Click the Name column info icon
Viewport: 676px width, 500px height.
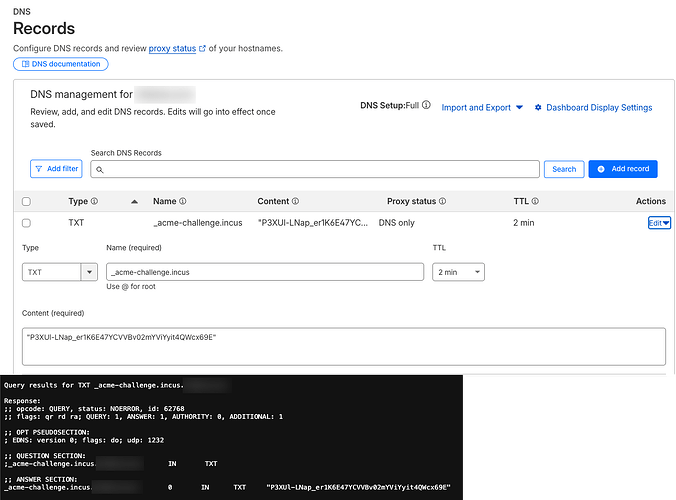(182, 202)
